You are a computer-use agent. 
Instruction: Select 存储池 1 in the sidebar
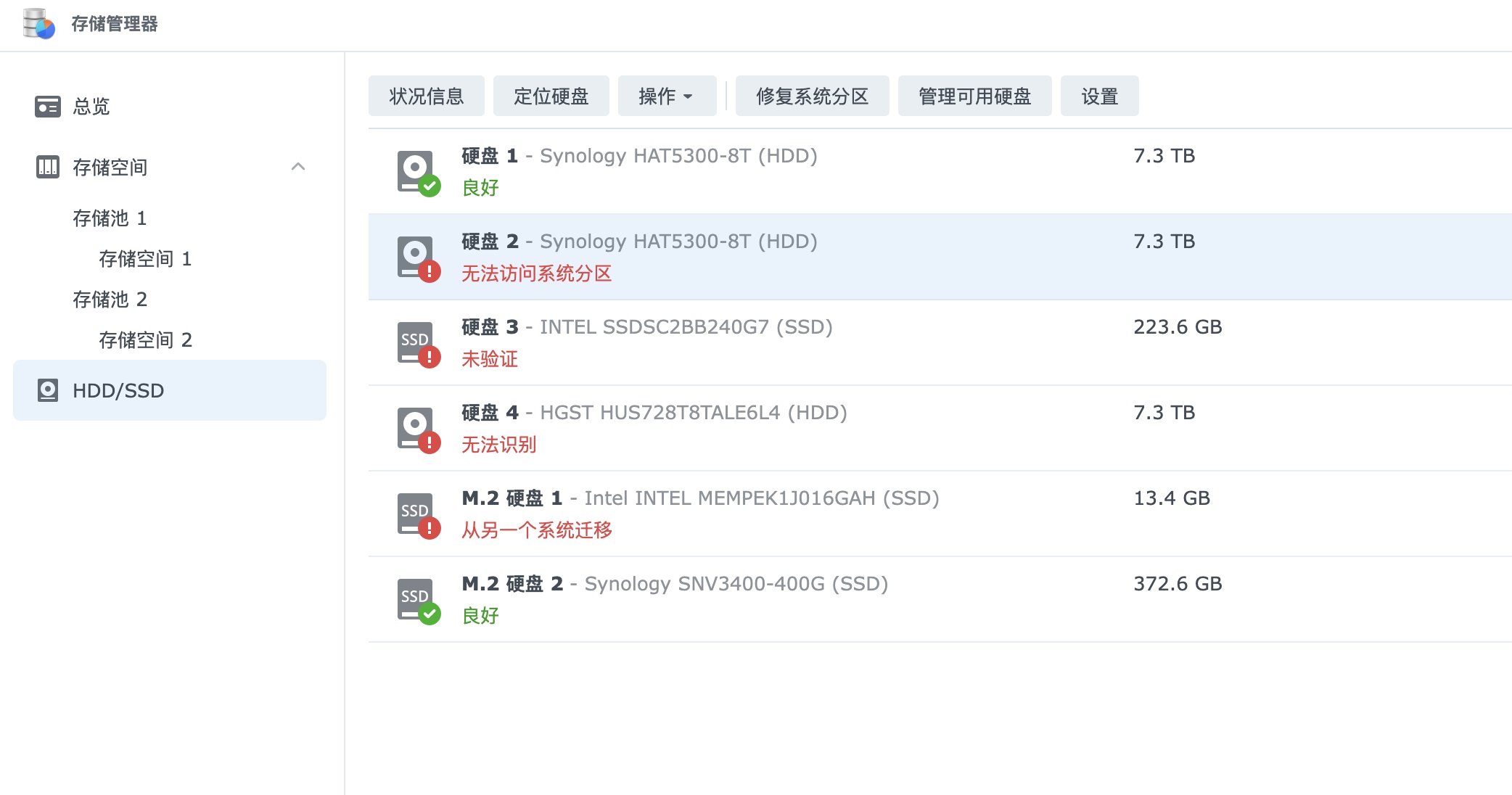[110, 218]
